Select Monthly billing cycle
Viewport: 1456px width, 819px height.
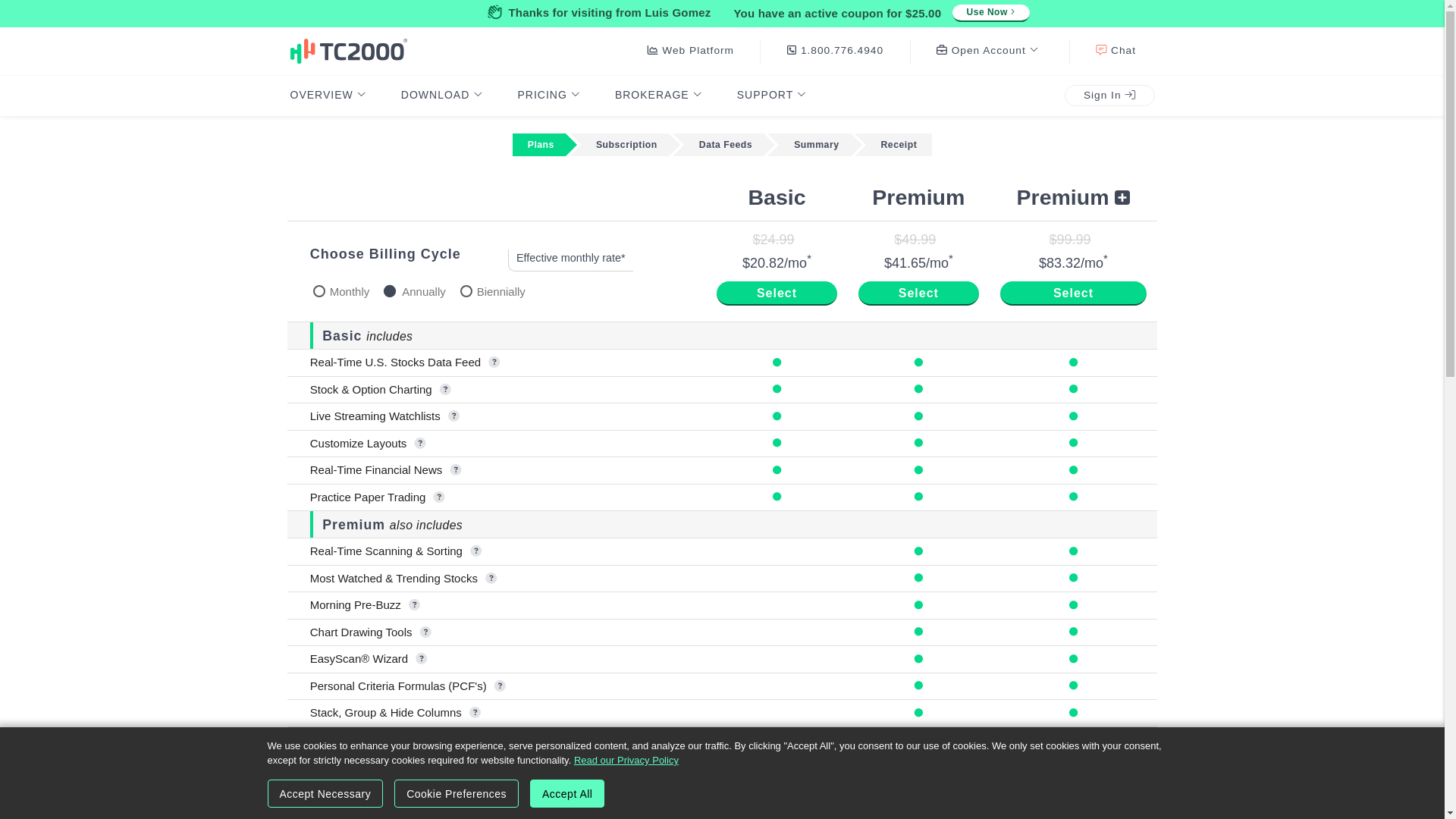click(319, 291)
